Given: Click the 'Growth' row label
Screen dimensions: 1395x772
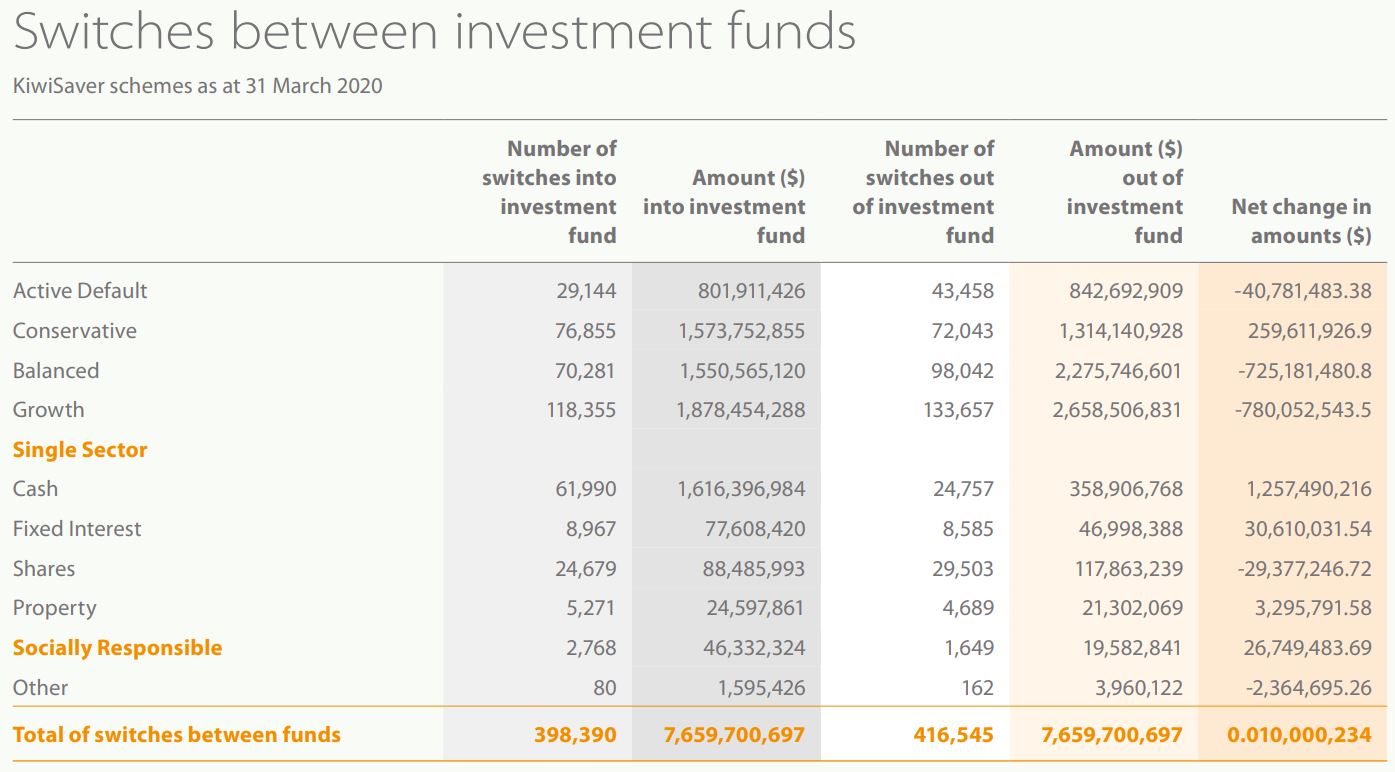Looking at the screenshot, I should pyautogui.click(x=48, y=410).
